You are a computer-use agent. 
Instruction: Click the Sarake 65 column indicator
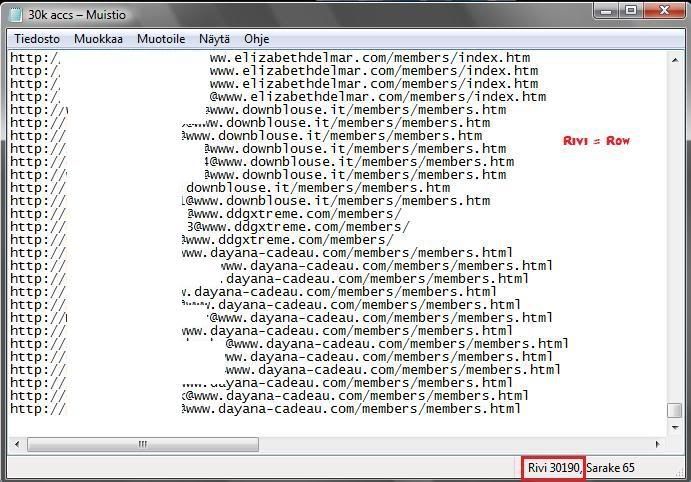coord(610,467)
